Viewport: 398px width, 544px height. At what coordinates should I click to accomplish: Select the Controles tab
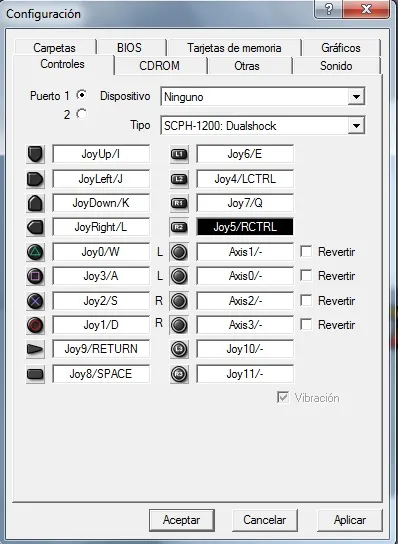point(62,64)
